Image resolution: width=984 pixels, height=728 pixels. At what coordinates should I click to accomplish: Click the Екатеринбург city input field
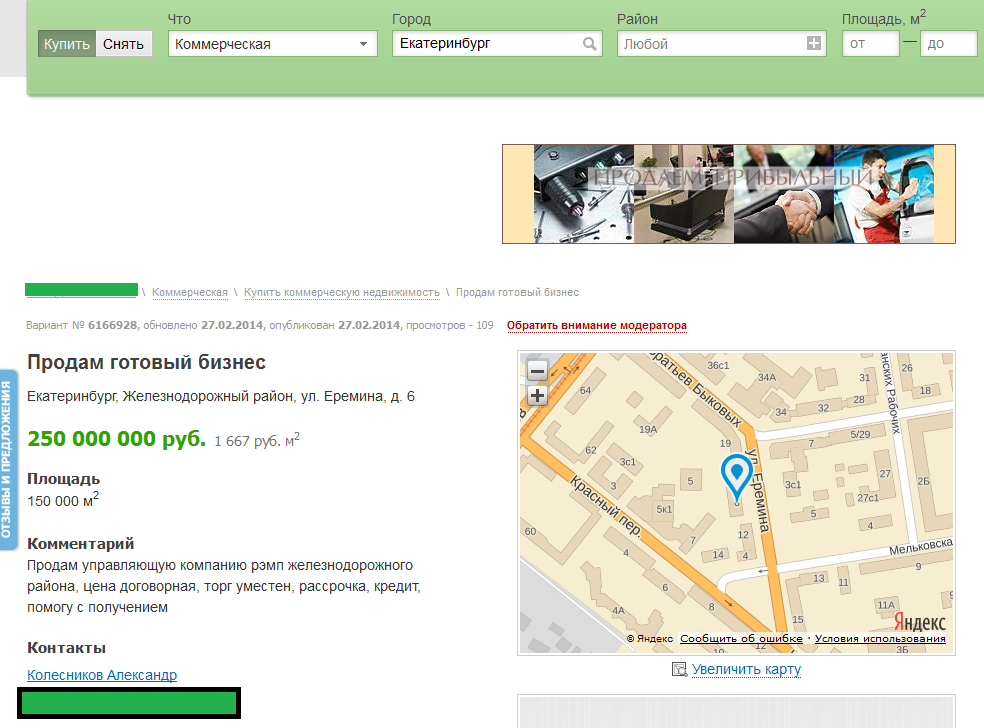485,44
